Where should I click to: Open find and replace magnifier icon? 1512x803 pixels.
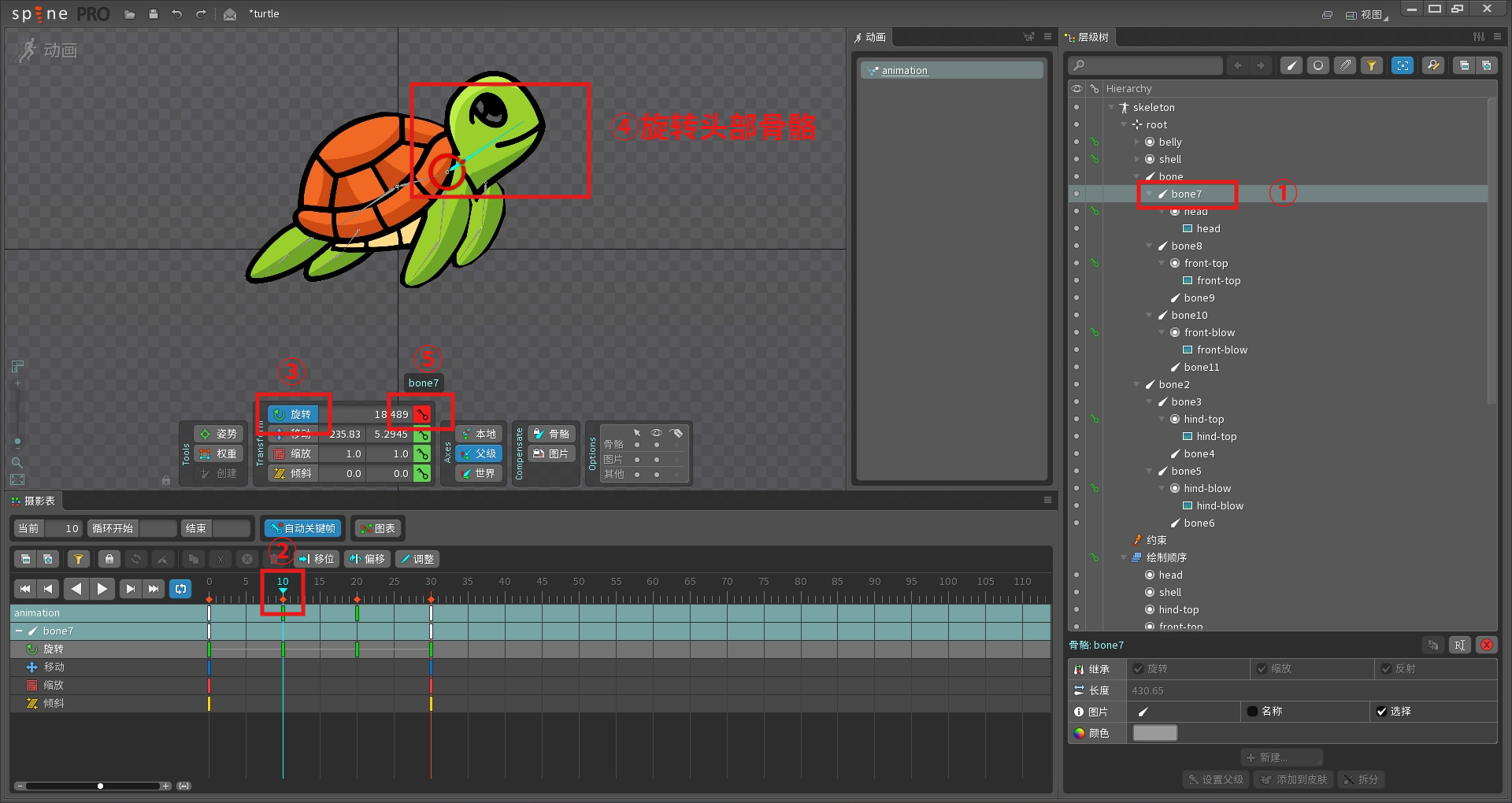tap(1433, 65)
